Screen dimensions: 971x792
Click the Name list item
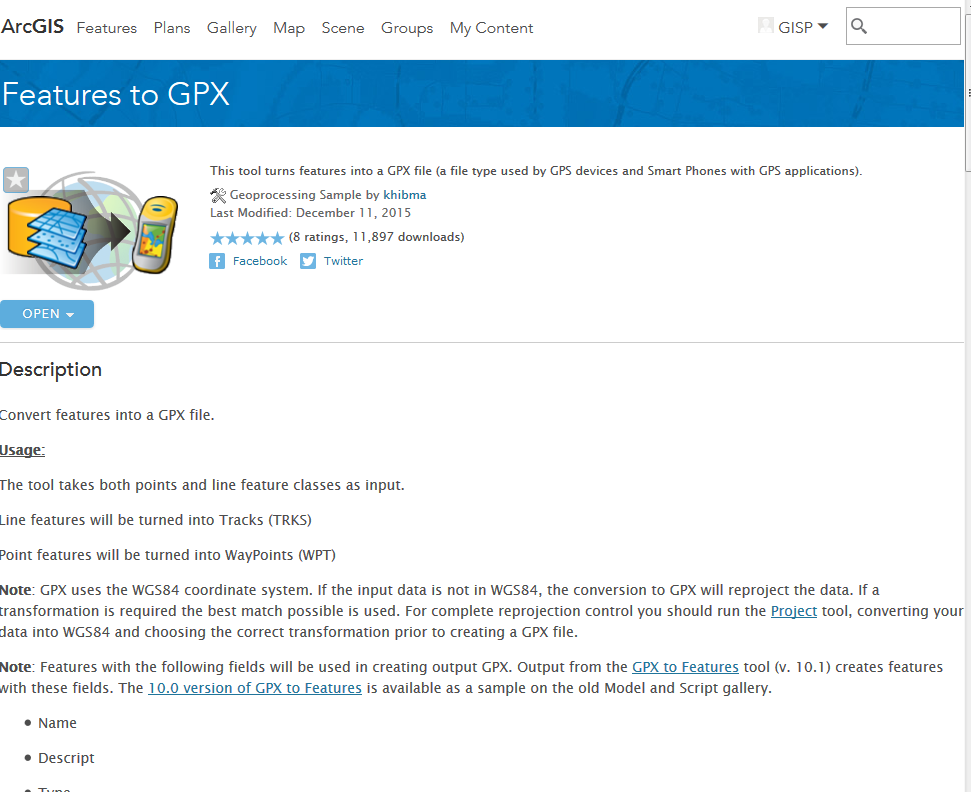(x=57, y=723)
